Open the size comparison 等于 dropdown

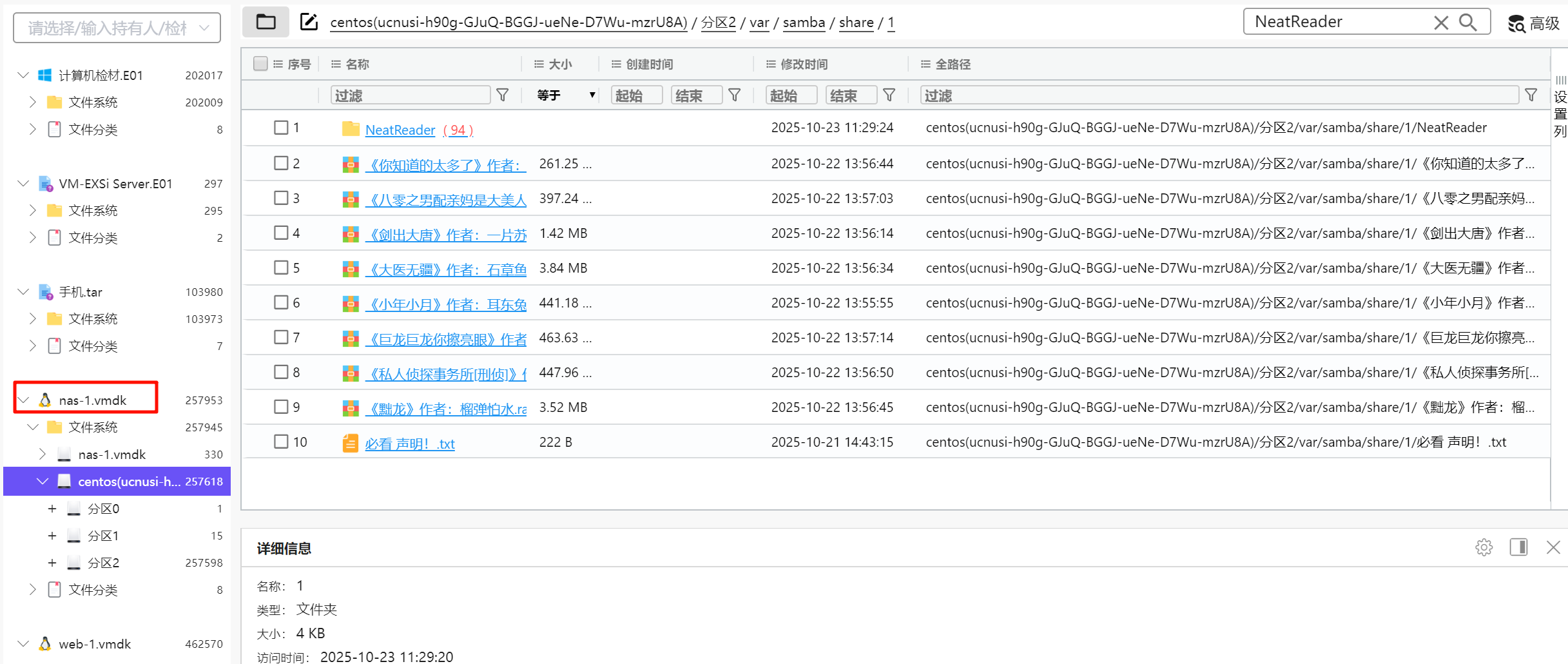[565, 95]
